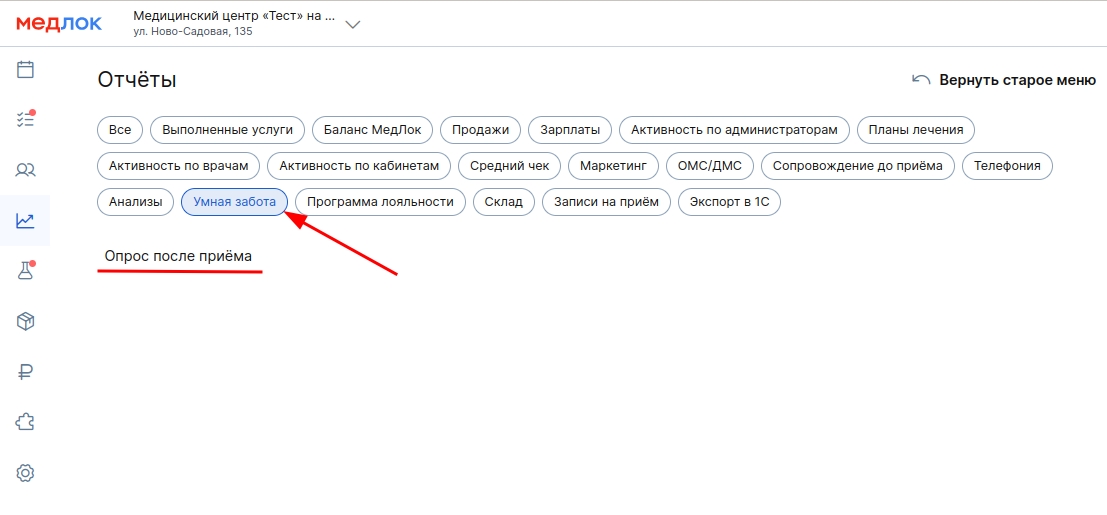Open the ruble finance icon in sidebar
1107x515 pixels.
click(25, 372)
